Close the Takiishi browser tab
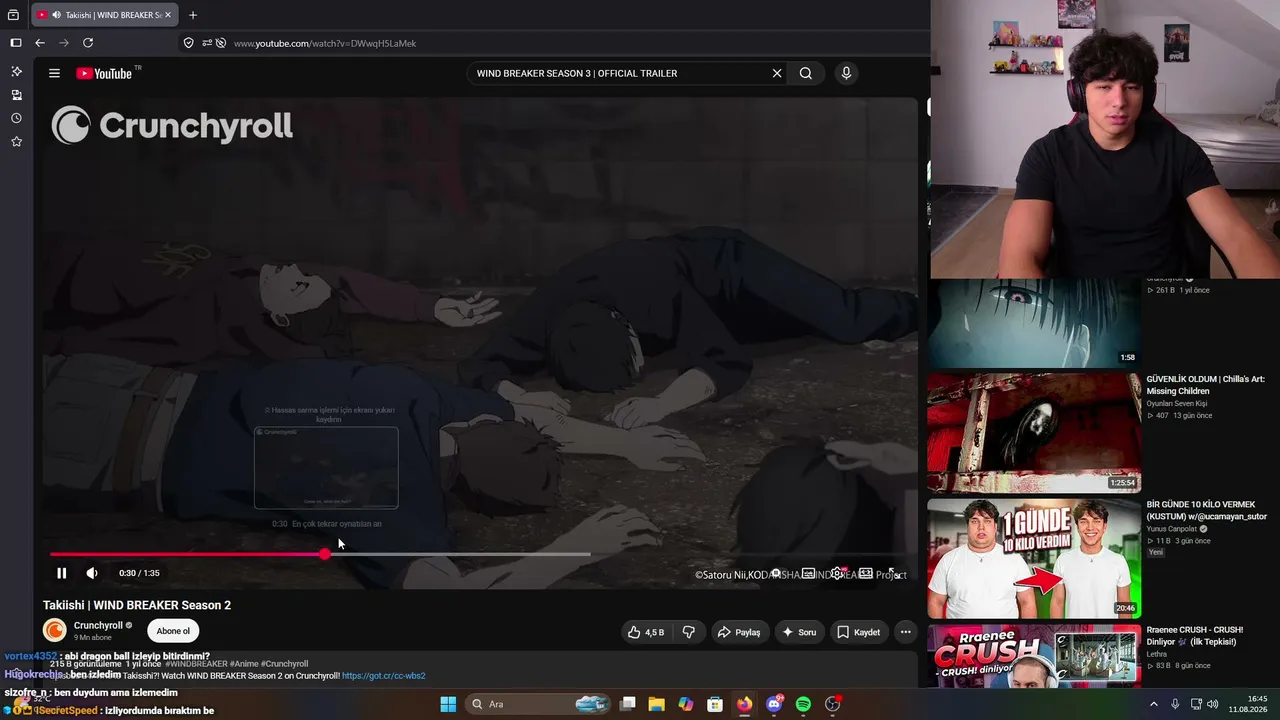 tap(168, 15)
